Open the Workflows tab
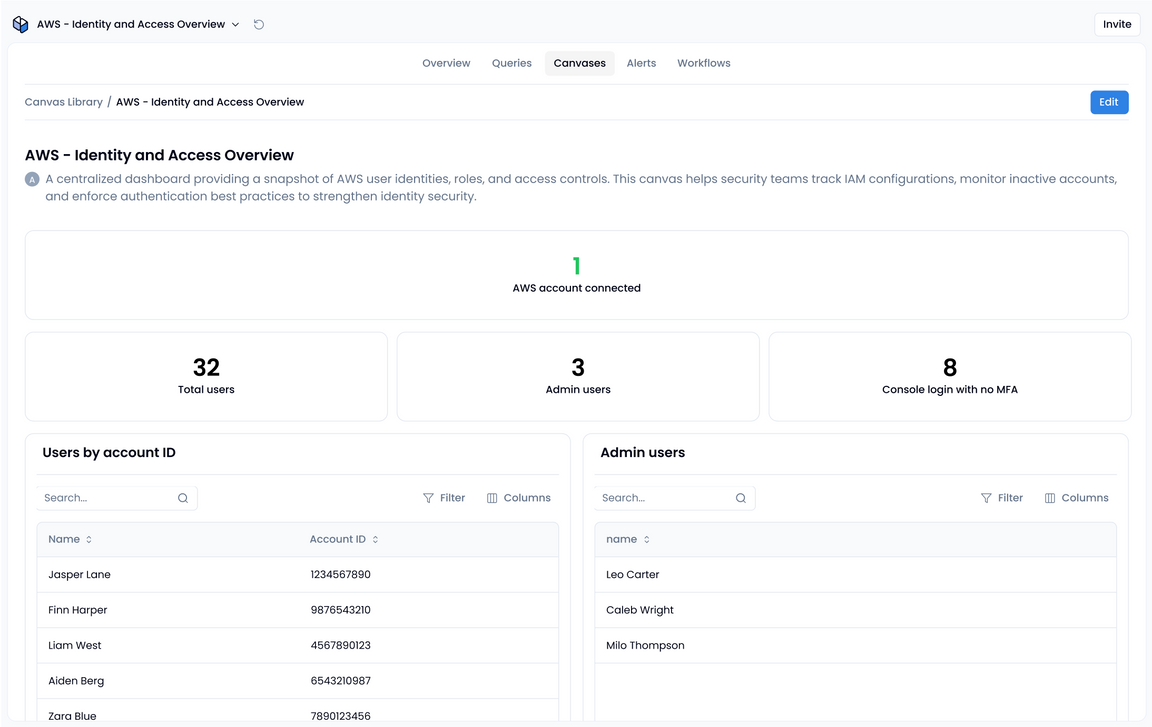Viewport: 1152px width, 727px height. point(704,63)
